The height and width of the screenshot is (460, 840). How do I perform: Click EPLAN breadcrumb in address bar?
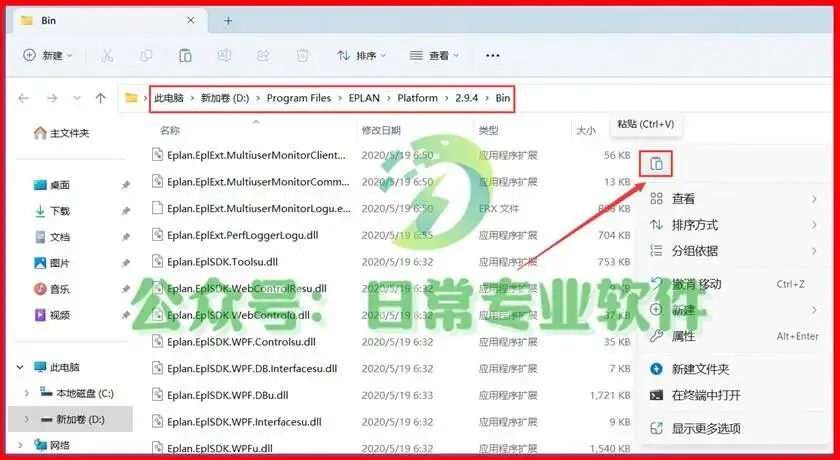pos(364,98)
